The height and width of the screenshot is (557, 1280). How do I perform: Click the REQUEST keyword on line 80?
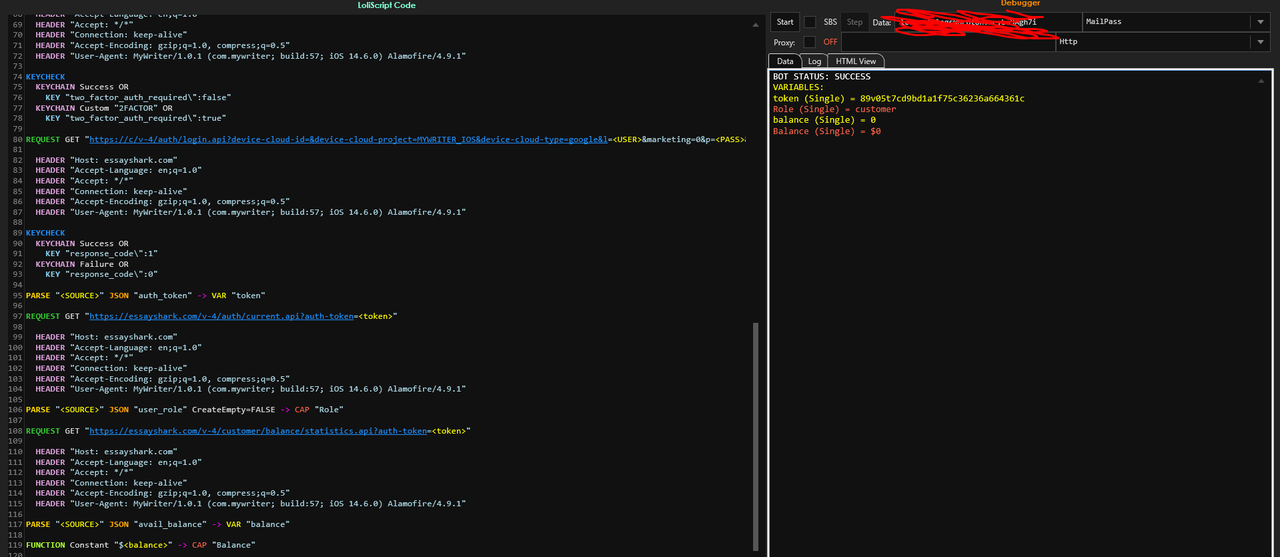pos(42,139)
